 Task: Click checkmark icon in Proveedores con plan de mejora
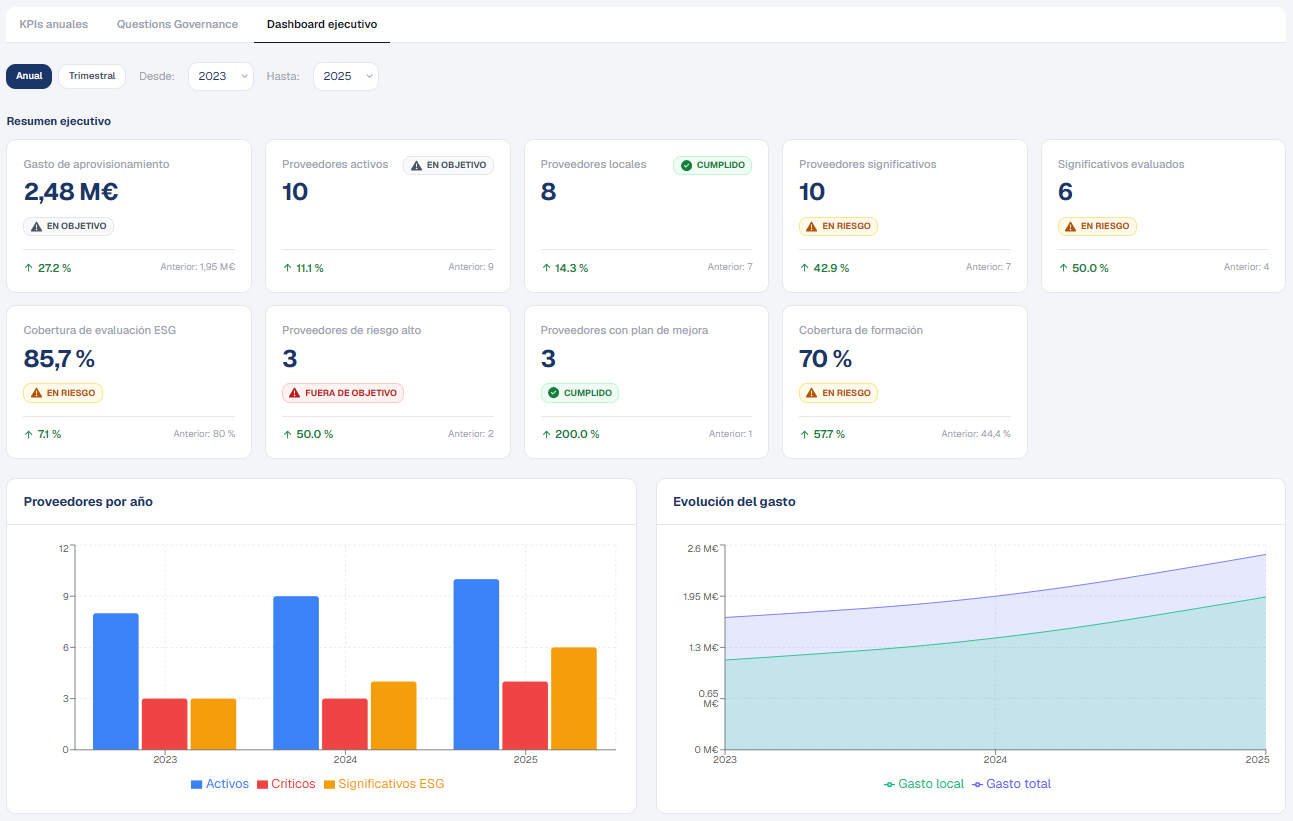click(x=554, y=393)
